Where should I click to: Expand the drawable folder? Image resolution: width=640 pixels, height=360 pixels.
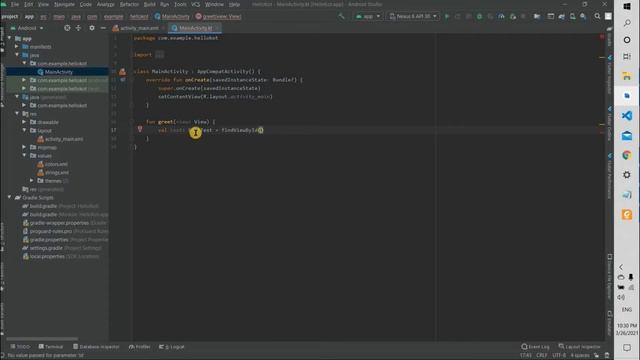tap(24, 122)
